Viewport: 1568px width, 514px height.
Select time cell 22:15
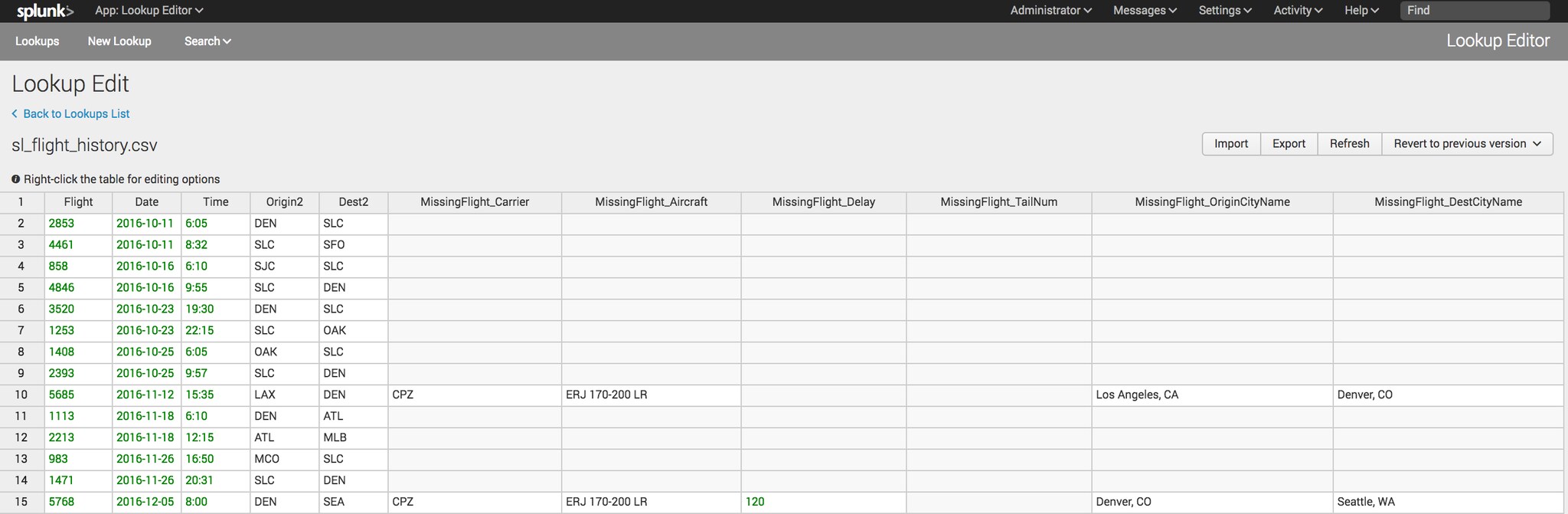[216, 331]
